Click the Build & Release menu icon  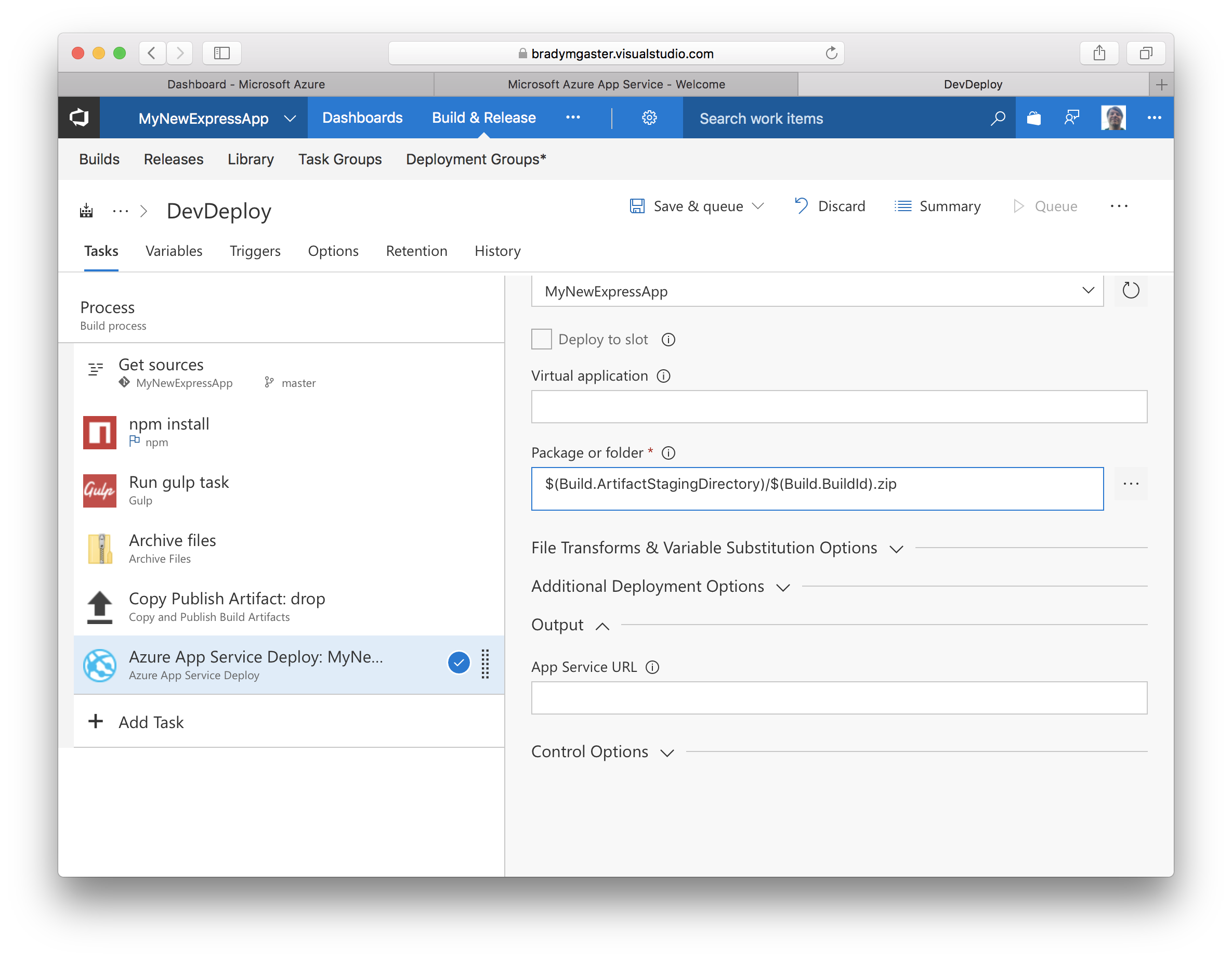[x=484, y=117]
